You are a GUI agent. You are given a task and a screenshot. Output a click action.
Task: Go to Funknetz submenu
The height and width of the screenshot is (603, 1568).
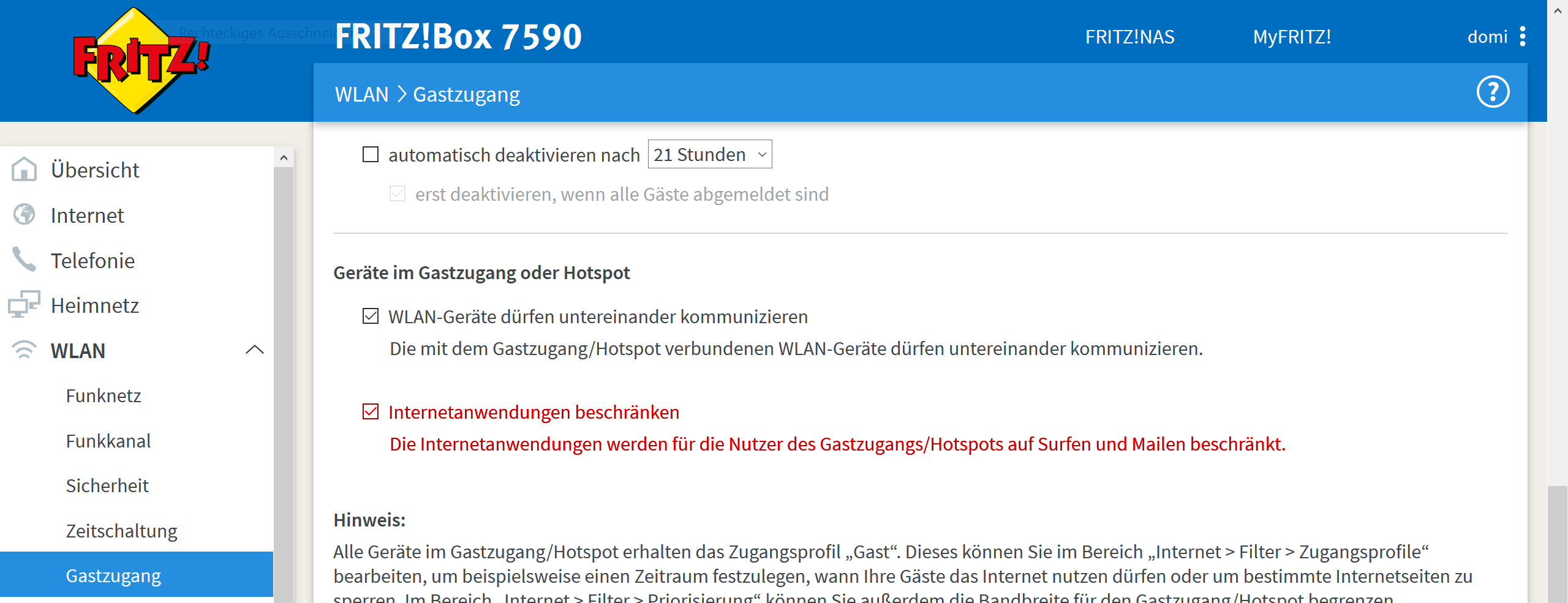click(x=104, y=396)
